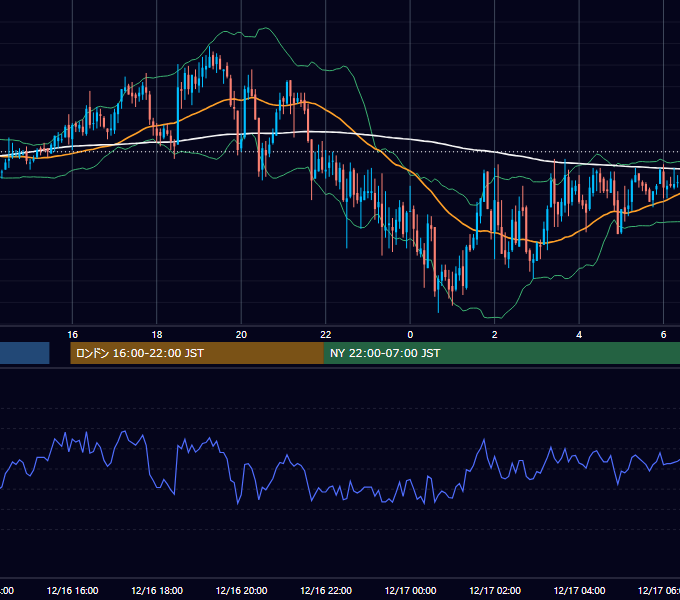This screenshot has height=600, width=680.
Task: Click the 20 hour label on price chart axis
Action: tap(241, 335)
